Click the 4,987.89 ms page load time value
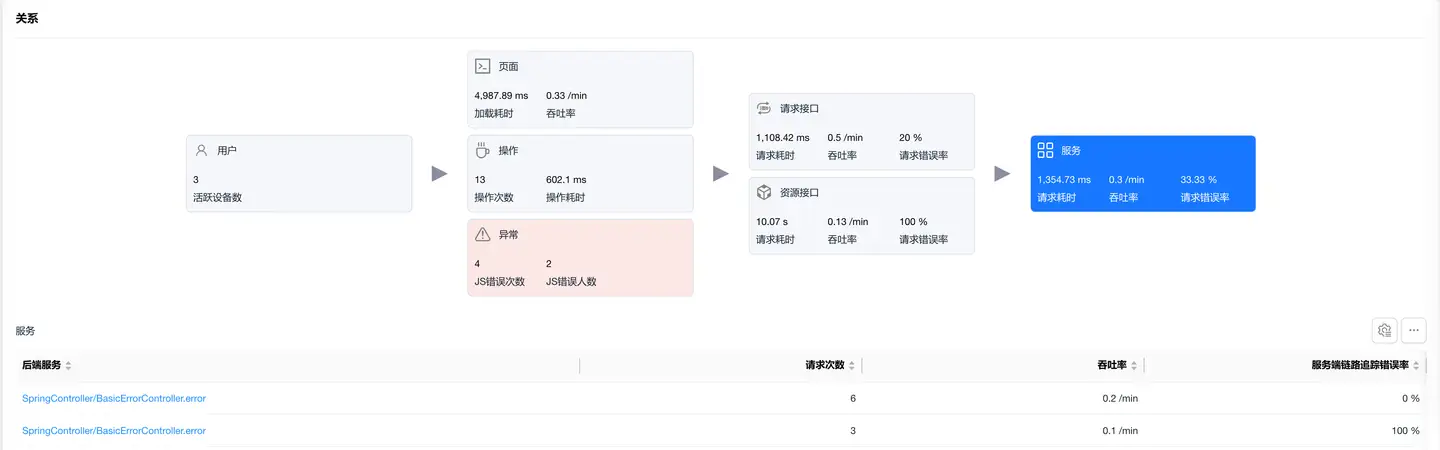The image size is (1440, 450). point(501,95)
